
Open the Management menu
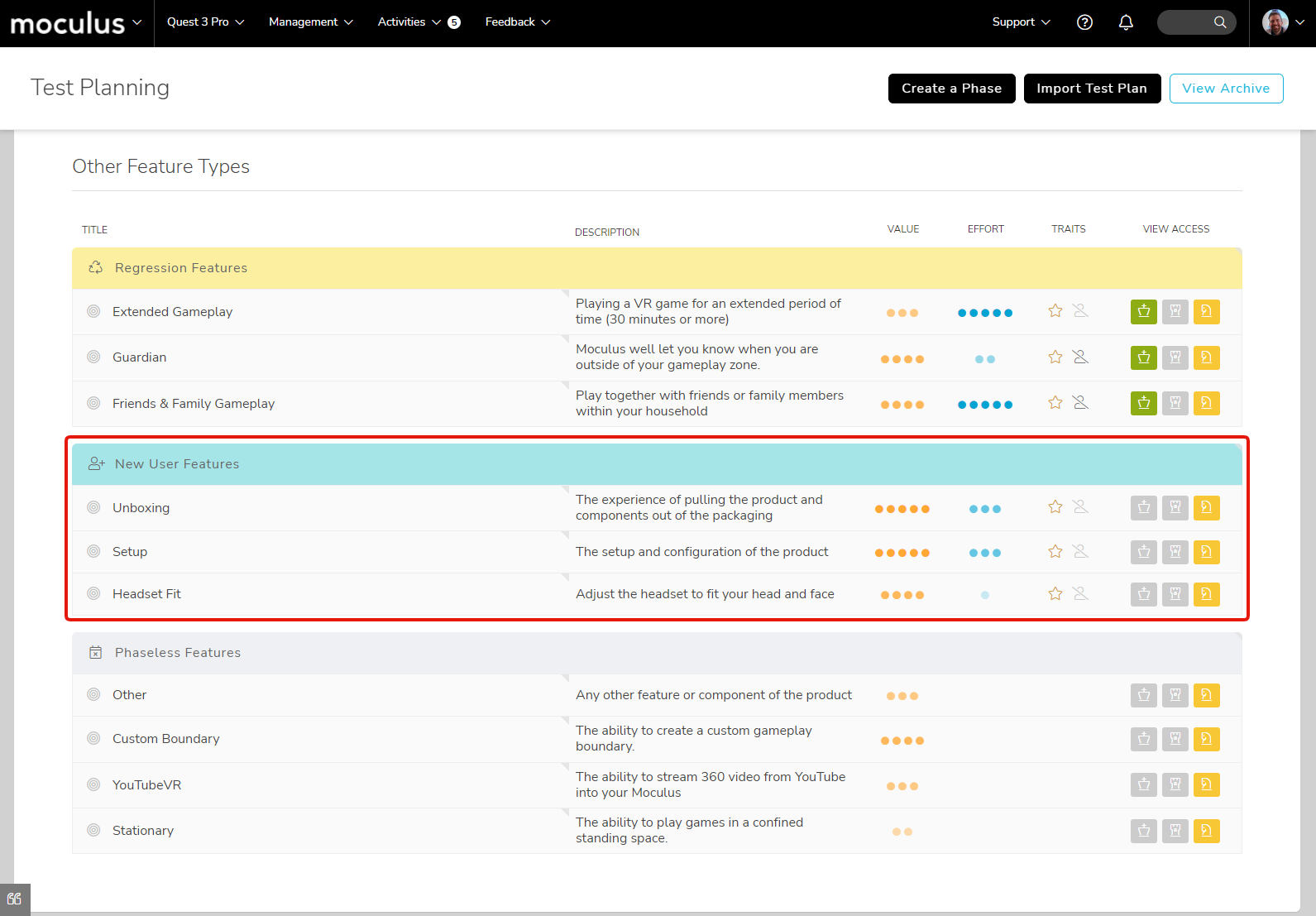click(x=310, y=22)
